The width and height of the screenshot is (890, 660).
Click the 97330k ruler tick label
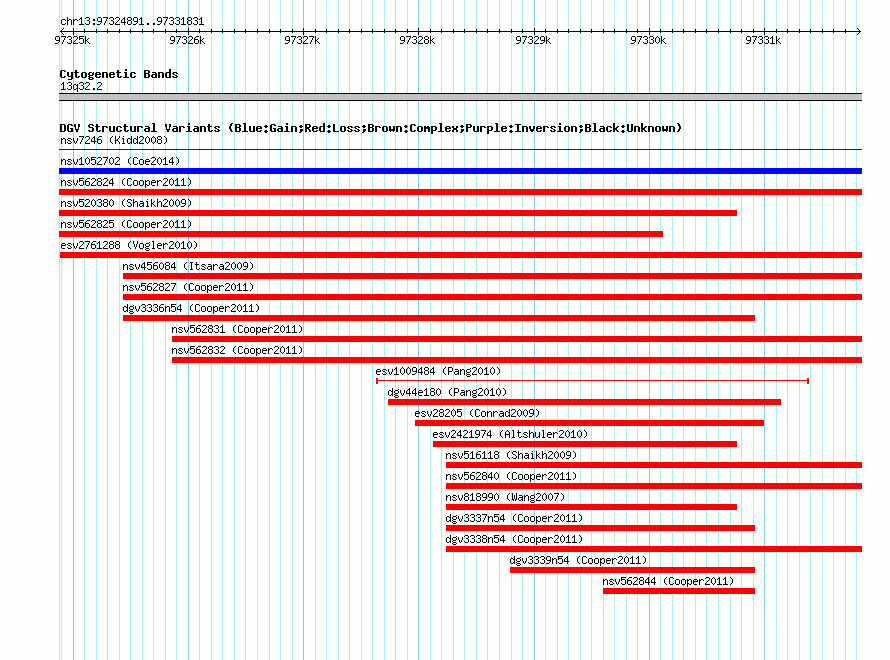(x=648, y=40)
